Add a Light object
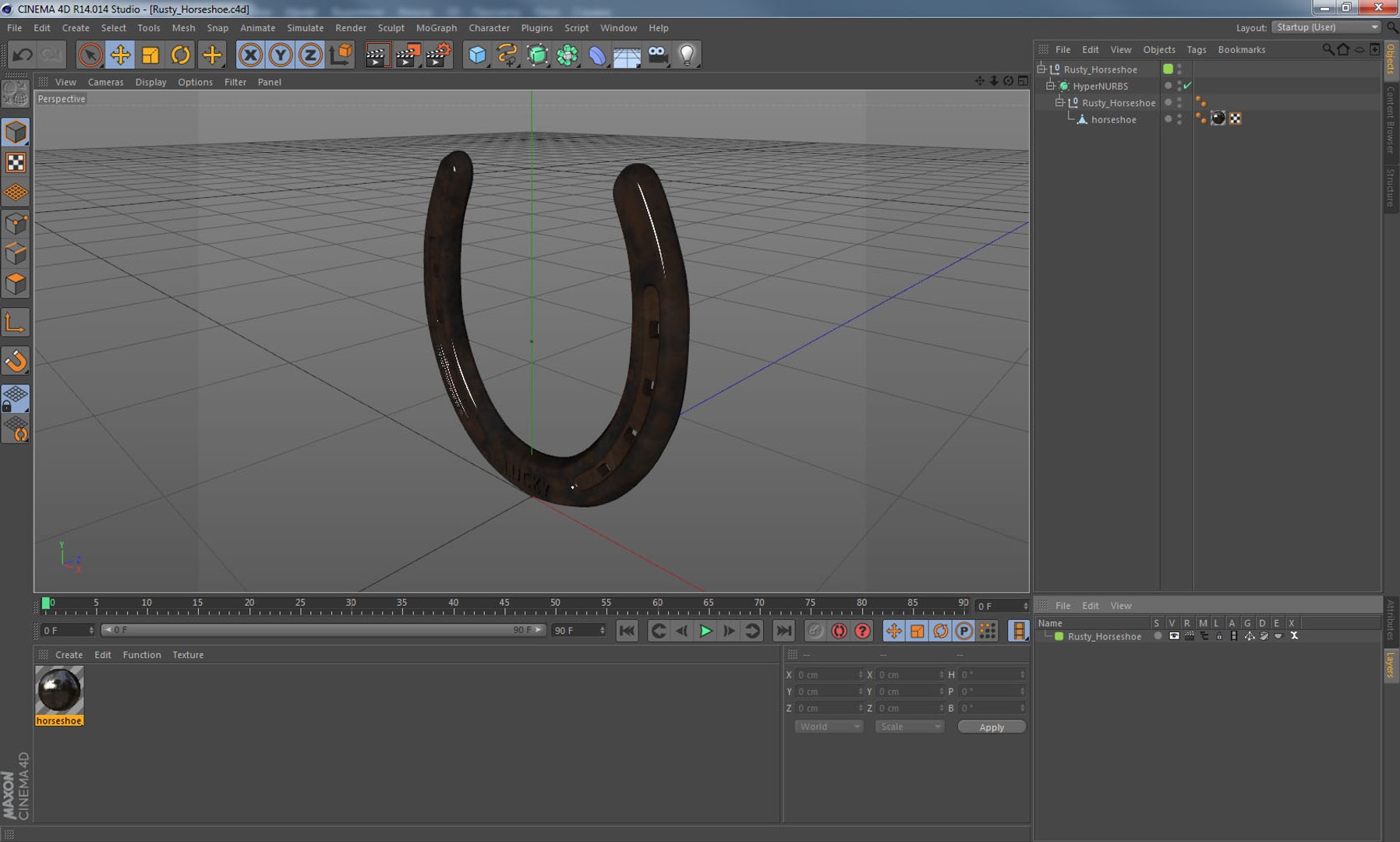Screen dimensions: 1400x842 click(x=688, y=55)
